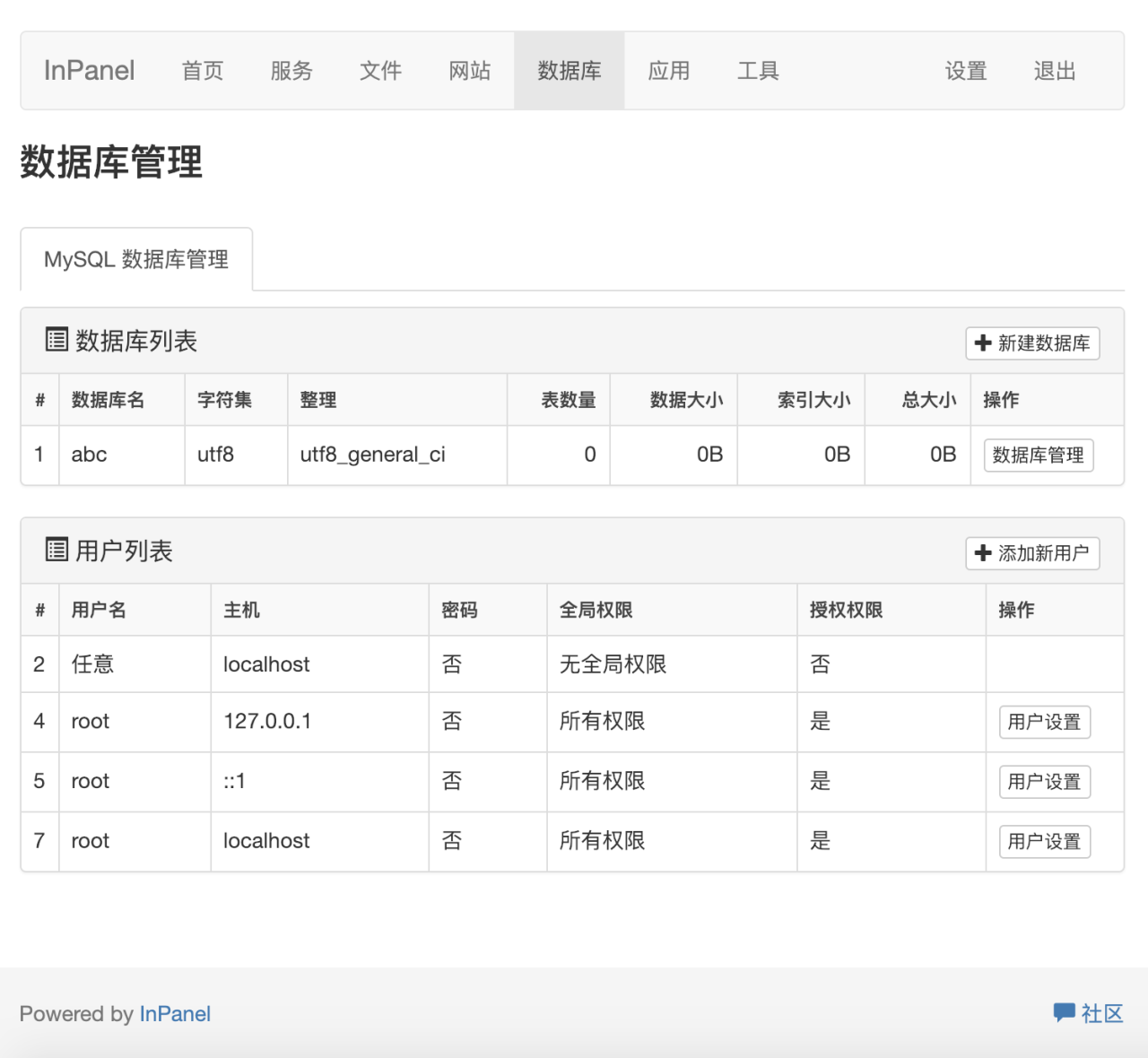The width and height of the screenshot is (1148, 1058).
Task: Open 数据库管理 for the abc database
Action: point(1038,455)
